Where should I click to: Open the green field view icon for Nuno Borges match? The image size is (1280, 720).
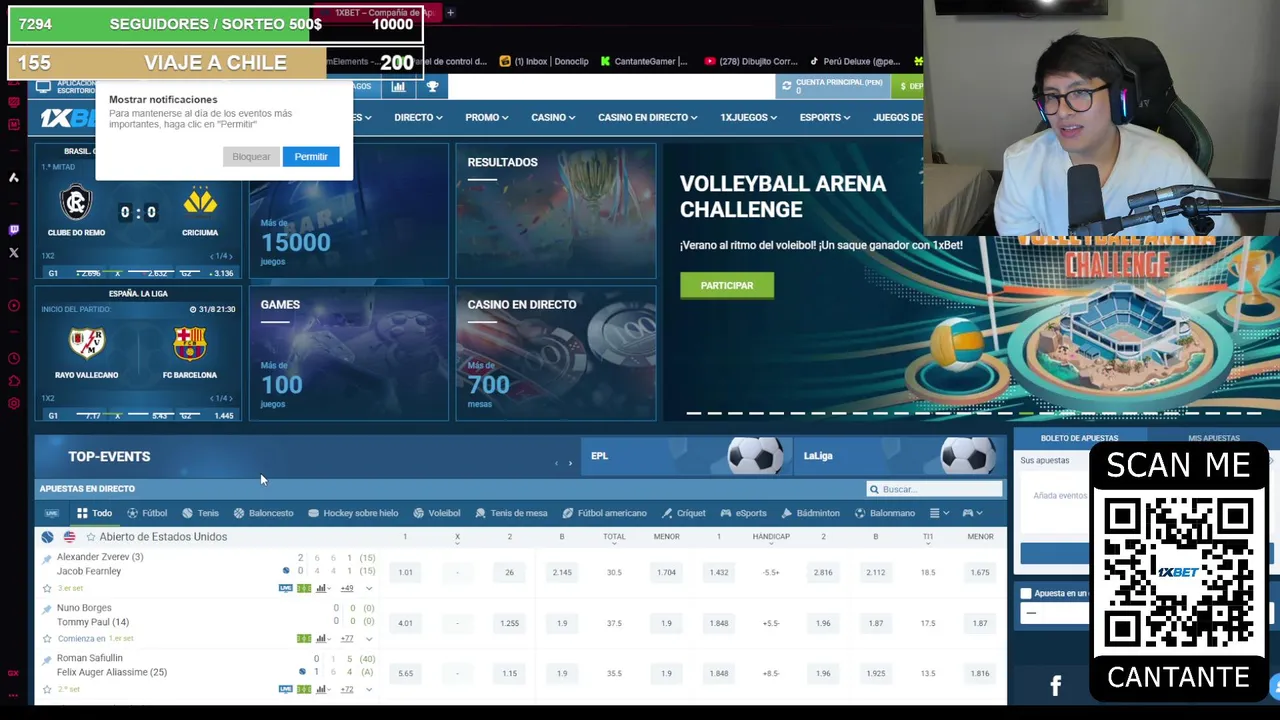point(304,638)
